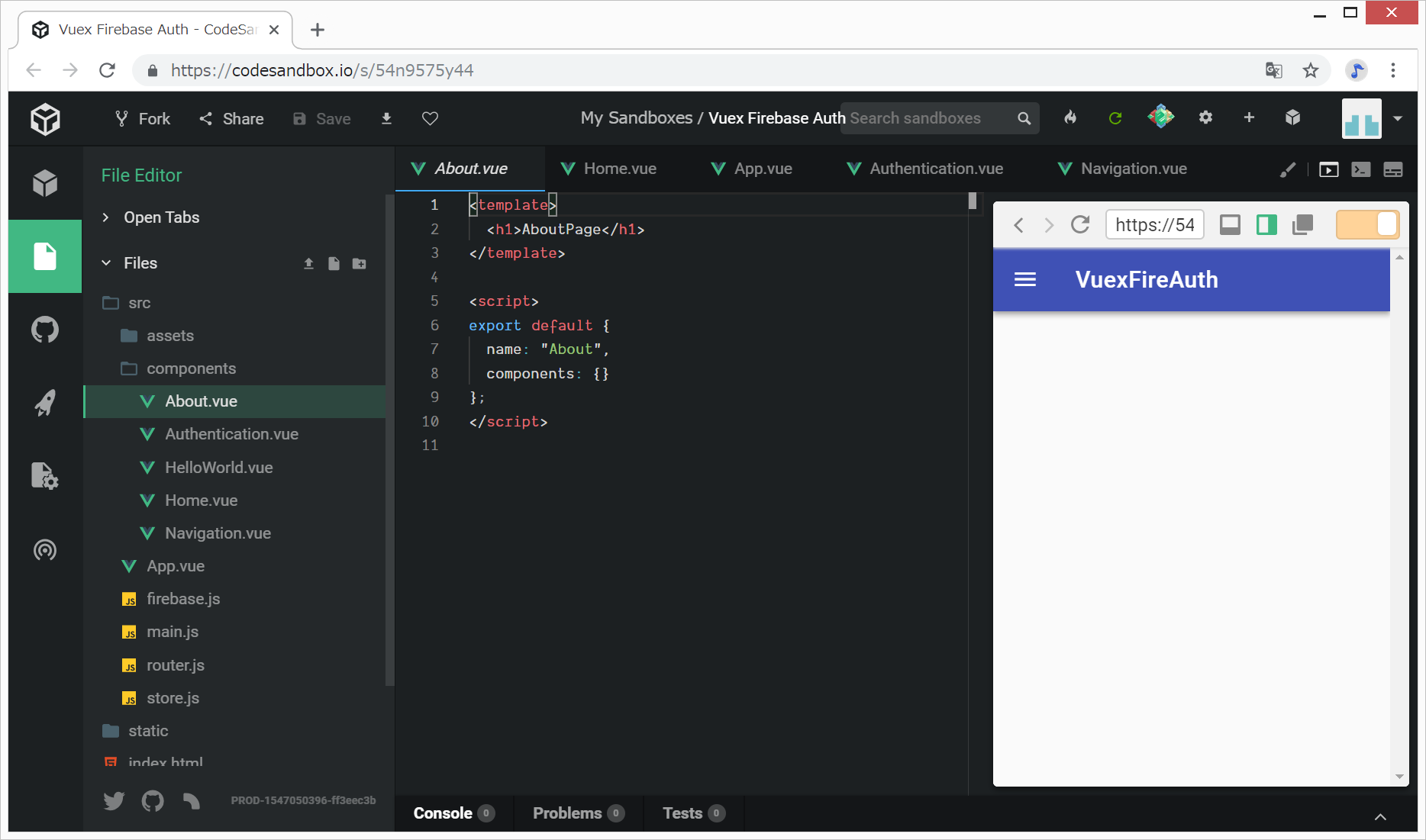
Task: Open firebase.js file
Action: 234,599
